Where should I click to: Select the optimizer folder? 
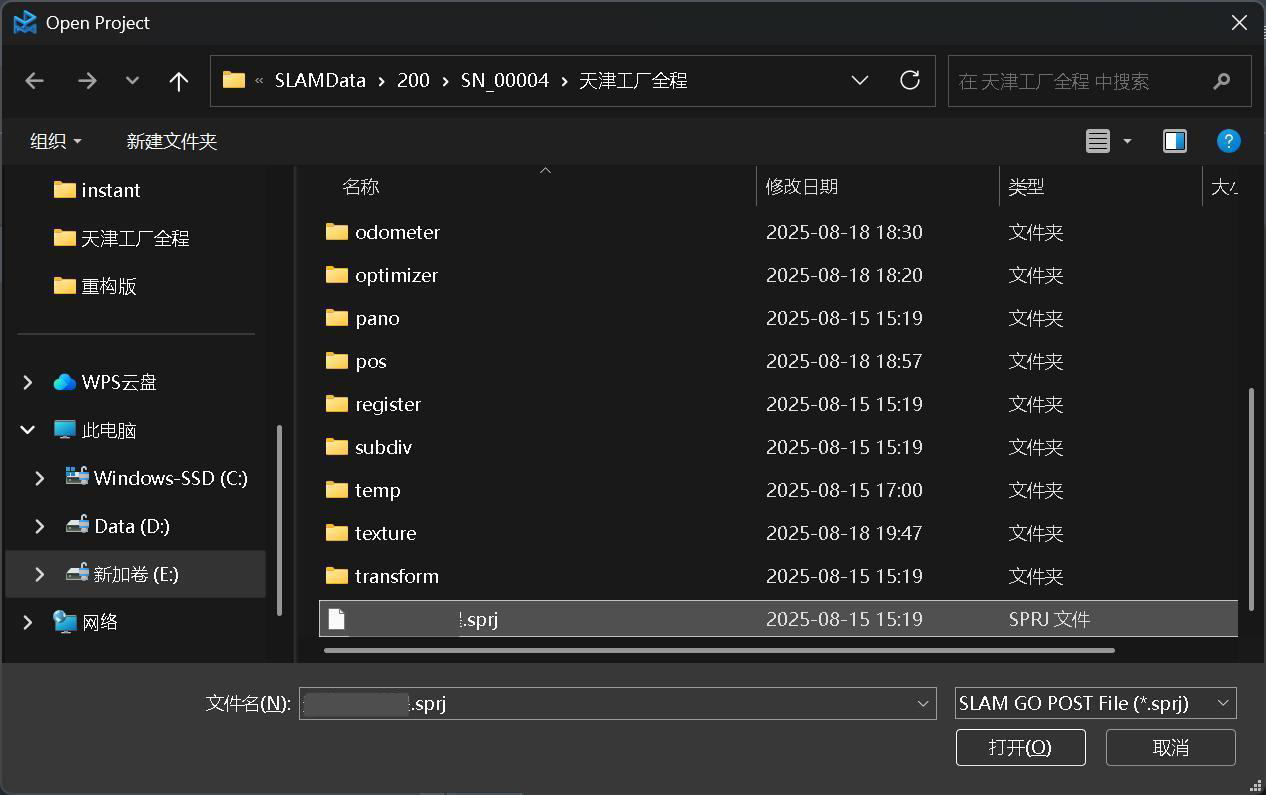point(382,275)
